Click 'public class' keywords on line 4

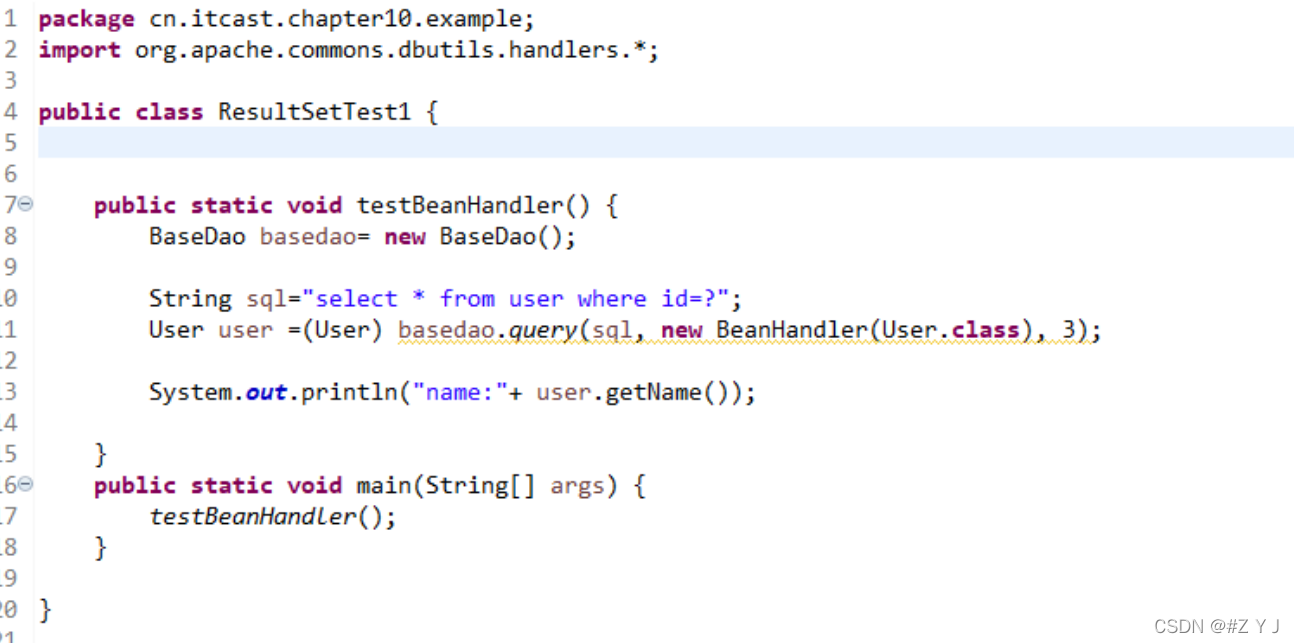click(121, 112)
